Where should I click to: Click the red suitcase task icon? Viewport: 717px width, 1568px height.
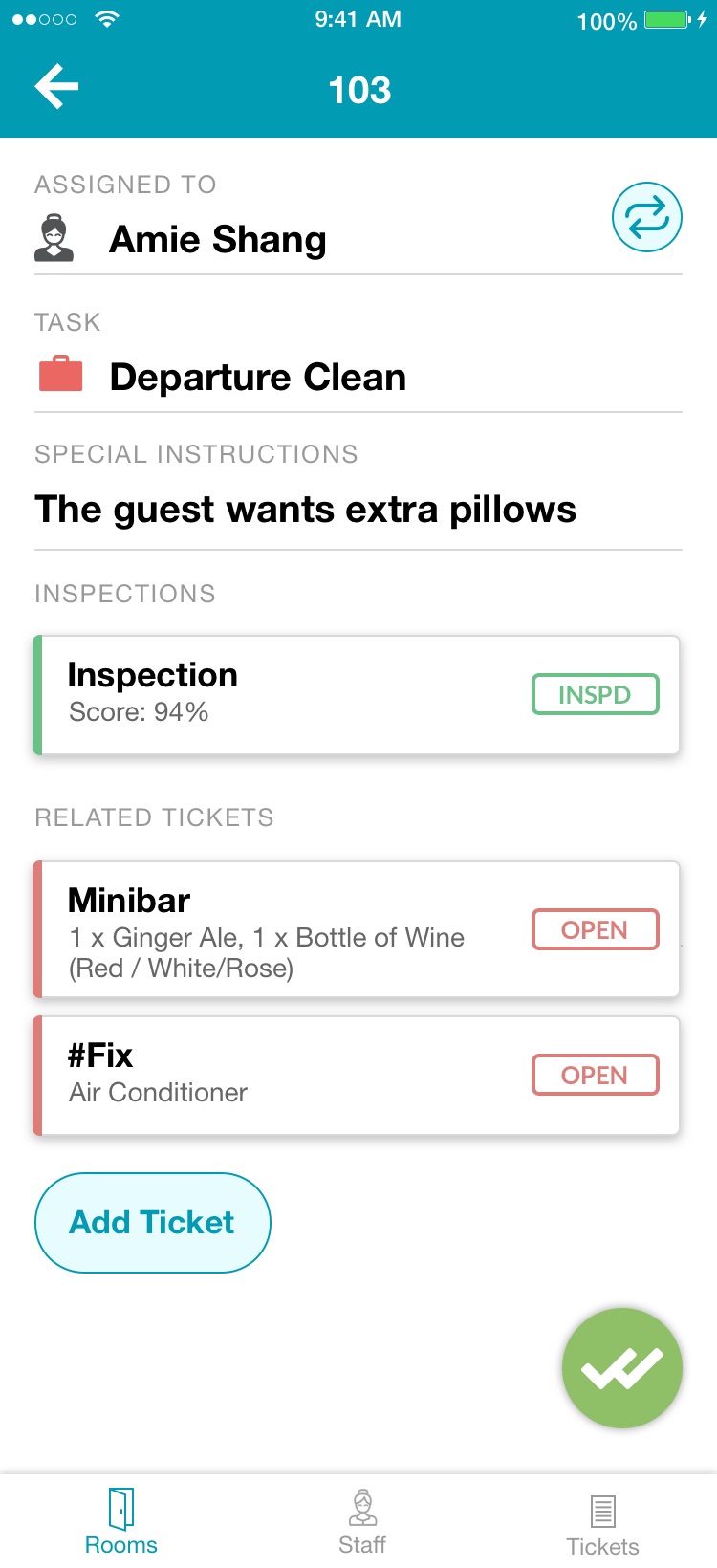(x=60, y=375)
